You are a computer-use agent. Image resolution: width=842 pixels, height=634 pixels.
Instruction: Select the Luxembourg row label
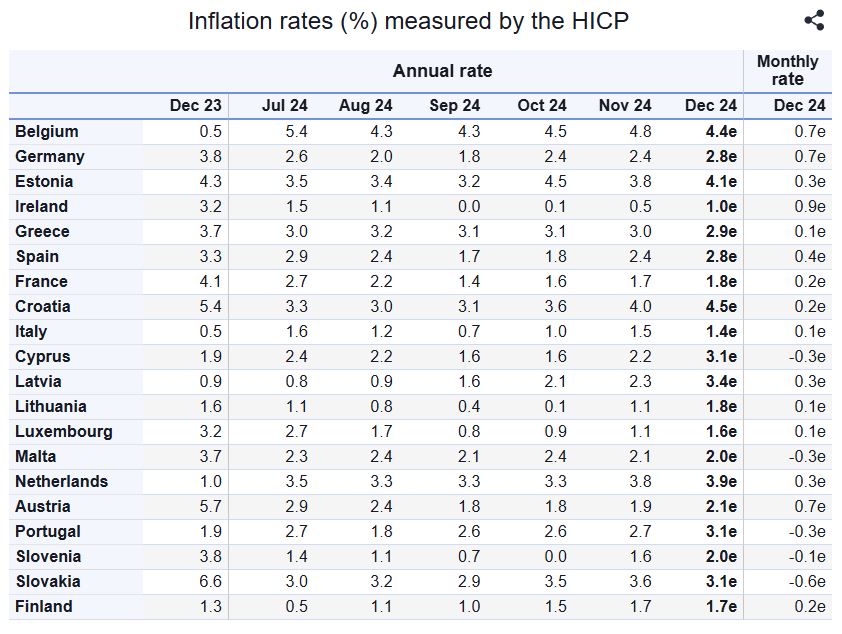(x=64, y=431)
